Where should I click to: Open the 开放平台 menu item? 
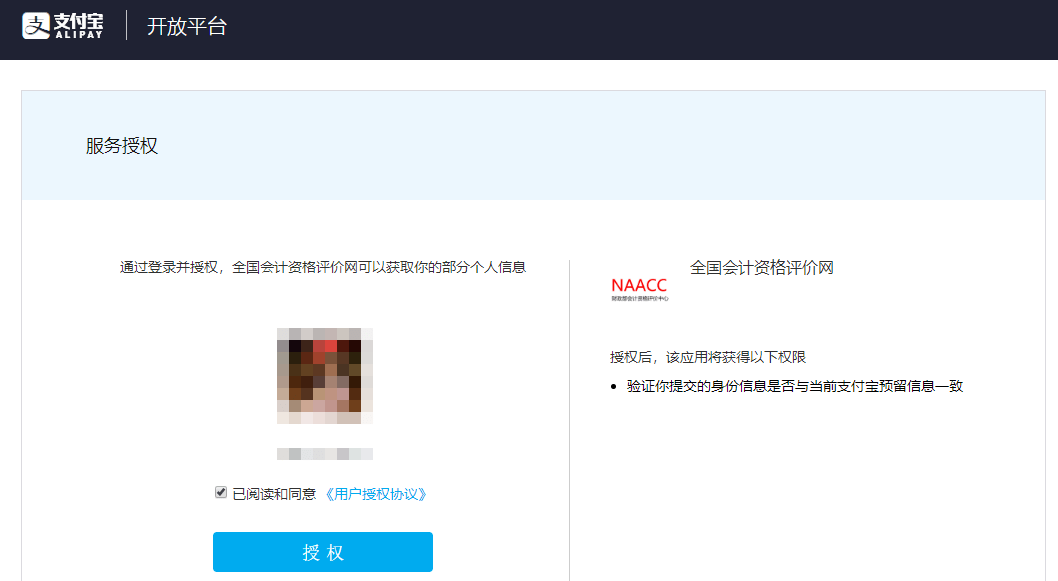click(188, 27)
